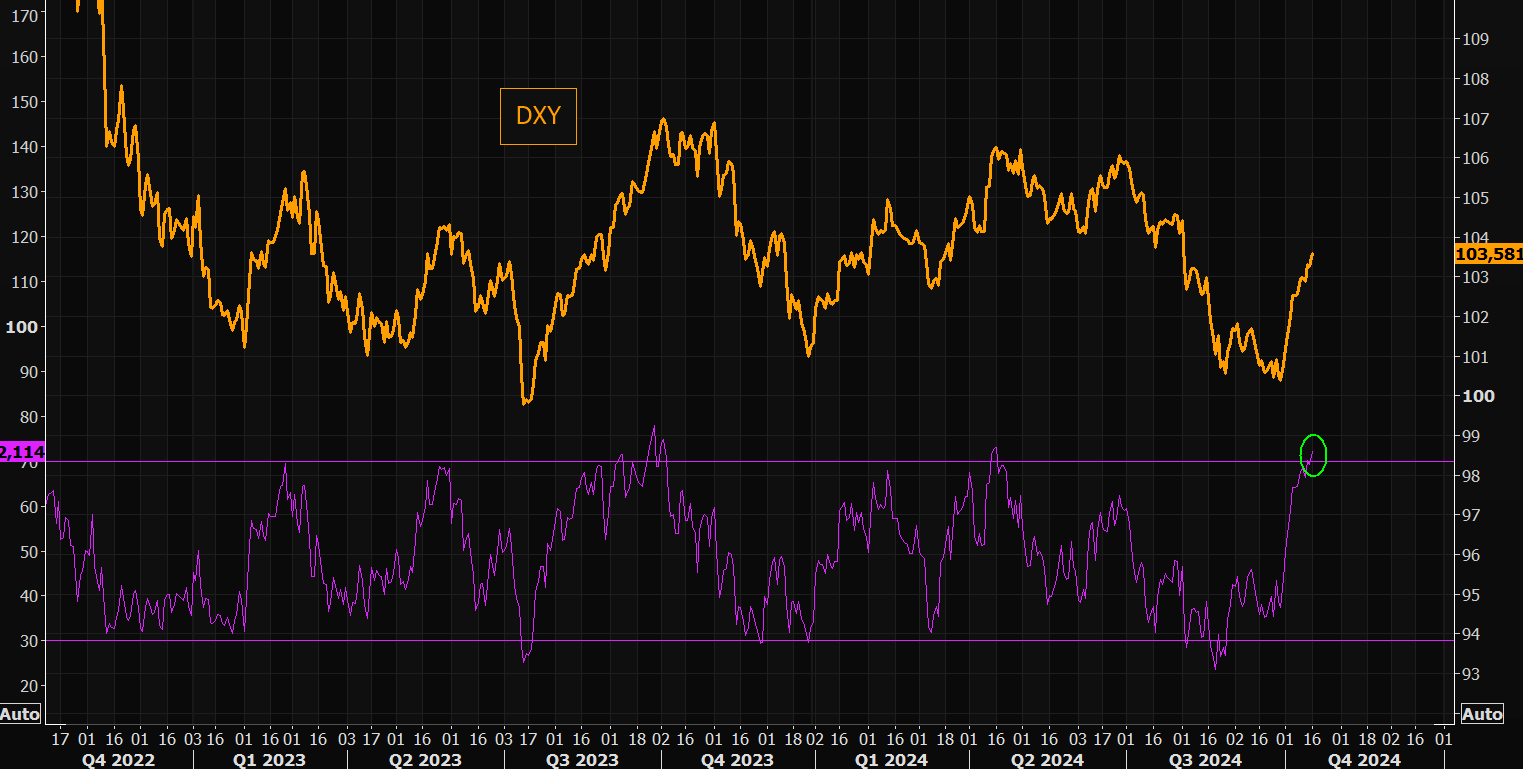Click the 170 value on the left axis

tap(27, 16)
